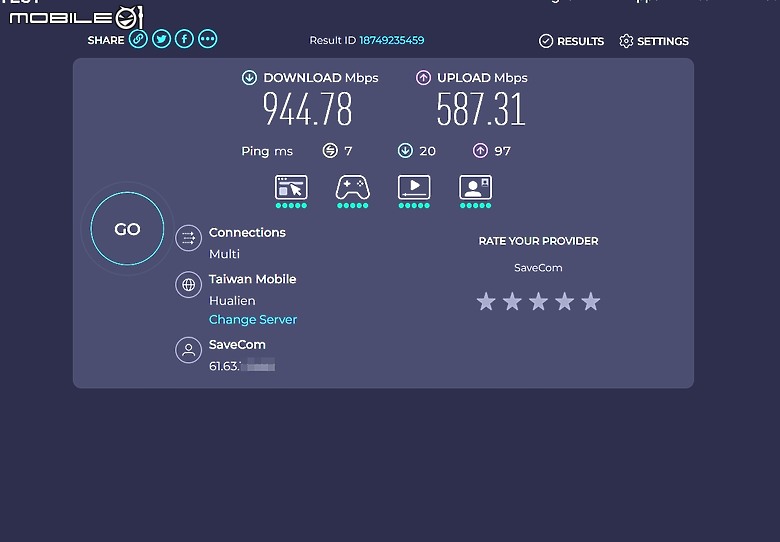Click the globe server icon
780x542 pixels.
pos(189,284)
